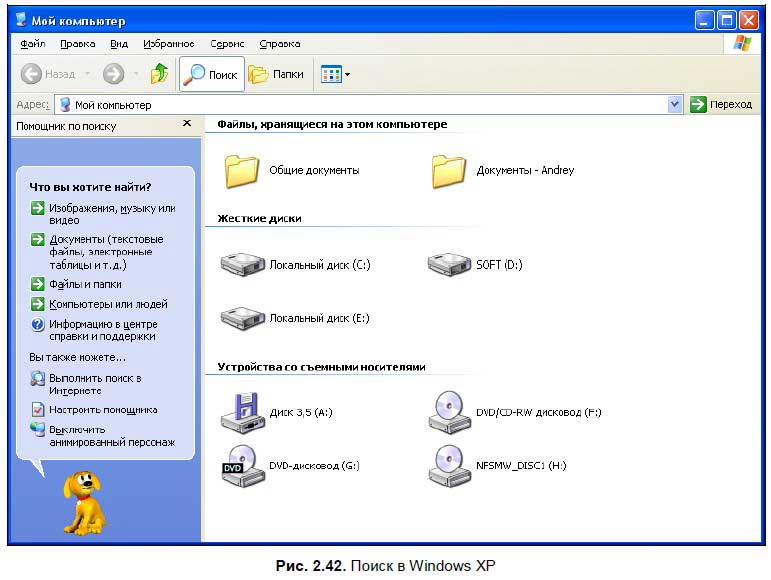Click green arrow beside Файлы и папки
Screen dimensions: 771x580
pos(37,284)
